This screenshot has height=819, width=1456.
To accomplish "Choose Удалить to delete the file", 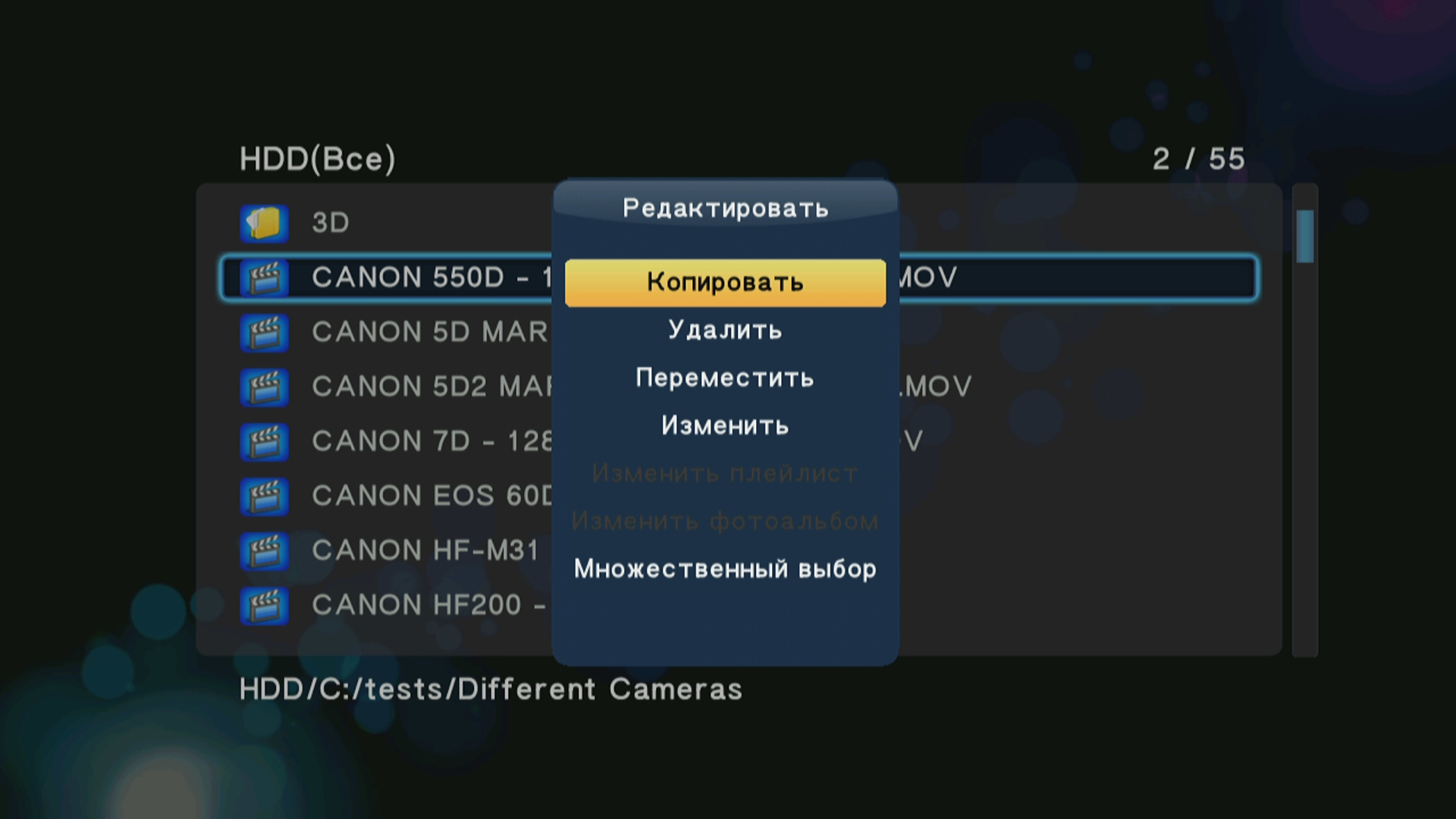I will point(725,331).
